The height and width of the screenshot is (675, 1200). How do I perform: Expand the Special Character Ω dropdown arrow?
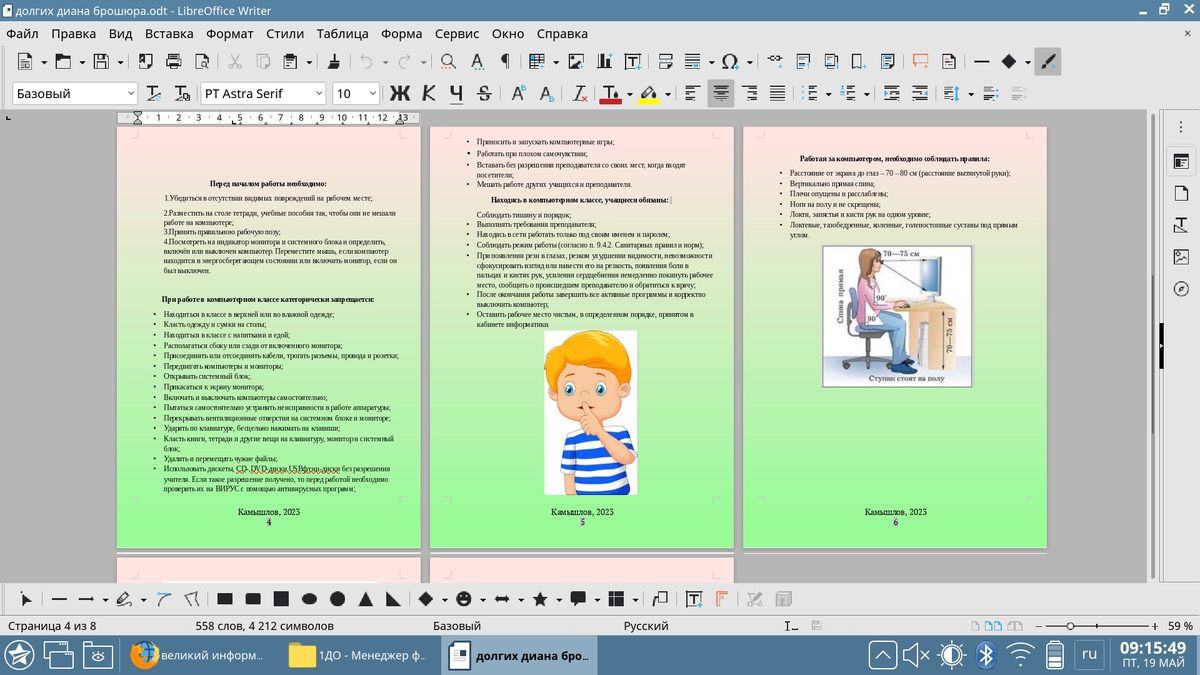click(x=750, y=62)
